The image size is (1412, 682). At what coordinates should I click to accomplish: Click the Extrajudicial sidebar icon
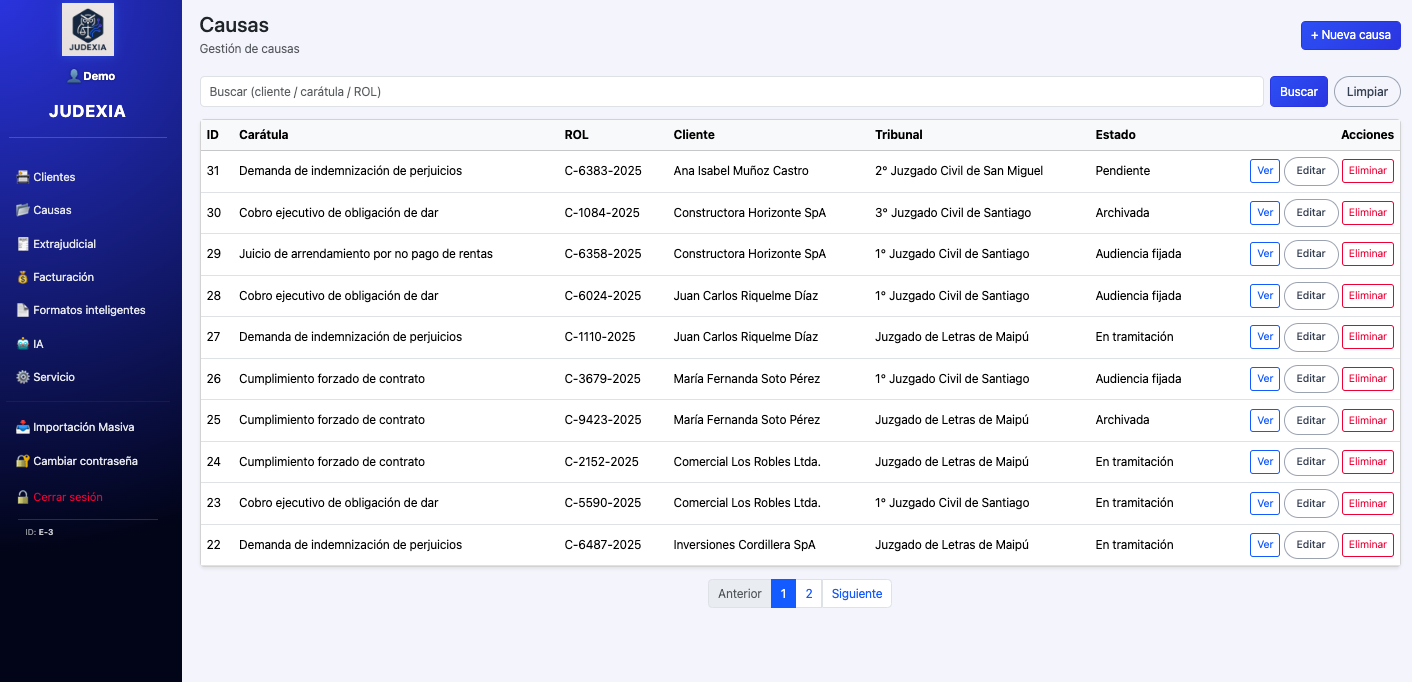tap(23, 244)
